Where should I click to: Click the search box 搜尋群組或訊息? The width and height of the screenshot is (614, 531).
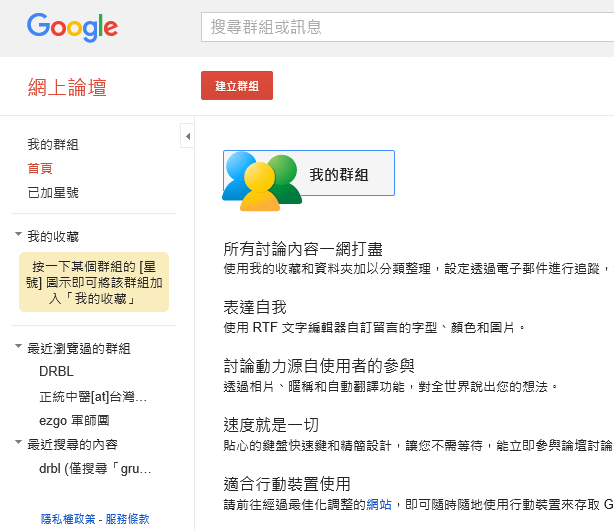(407, 27)
